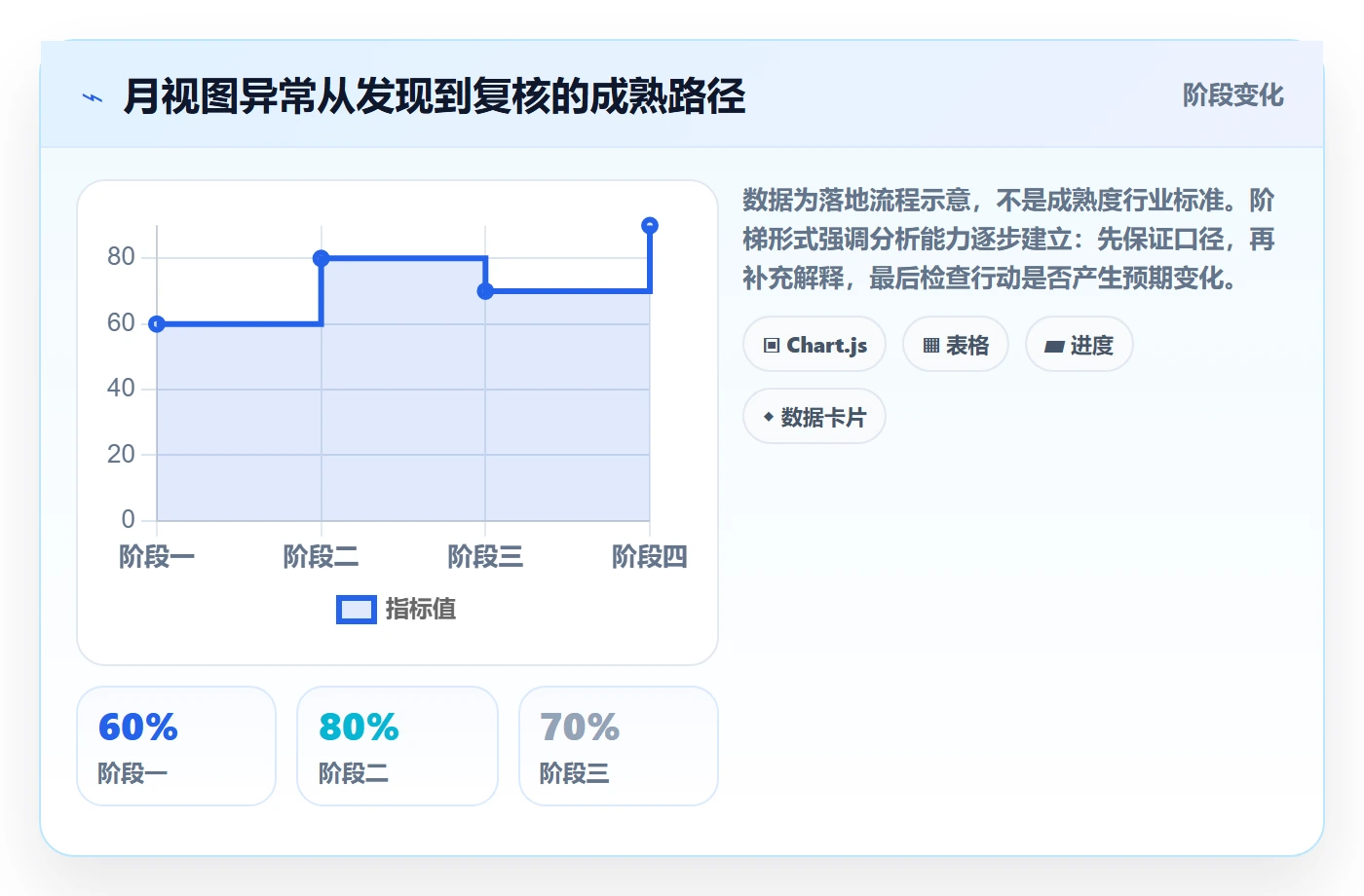1364x896 pixels.
Task: Click the lightning pulse icon beside the title
Action: [93, 97]
